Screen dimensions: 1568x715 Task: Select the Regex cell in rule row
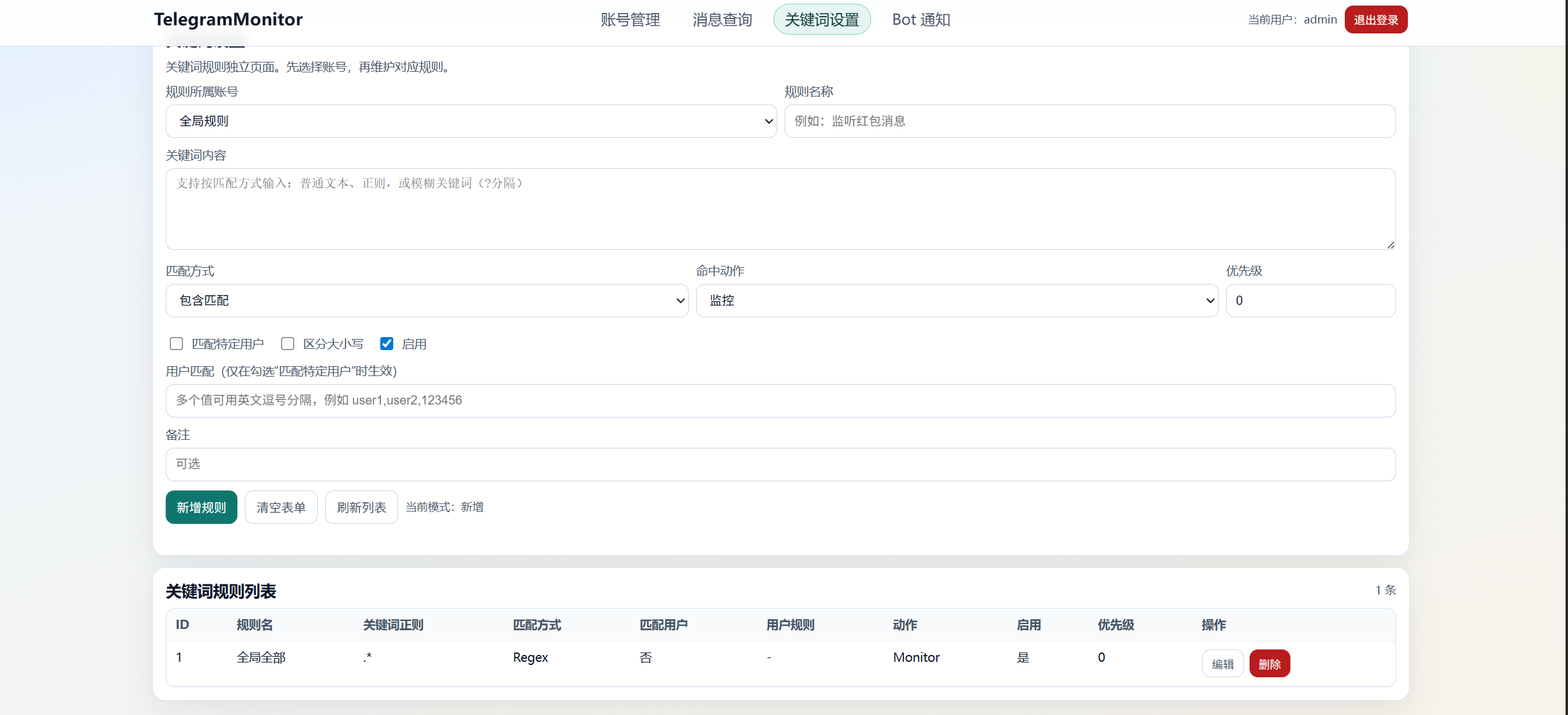(530, 657)
